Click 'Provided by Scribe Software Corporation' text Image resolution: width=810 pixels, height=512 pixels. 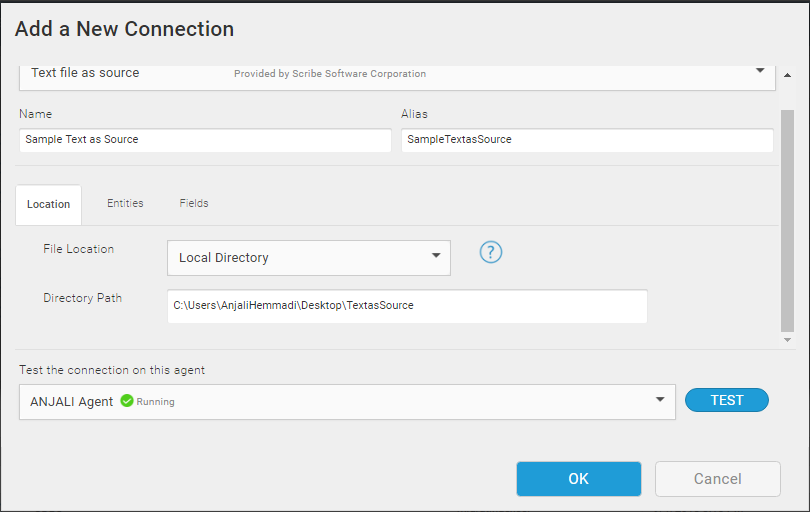pos(330,74)
